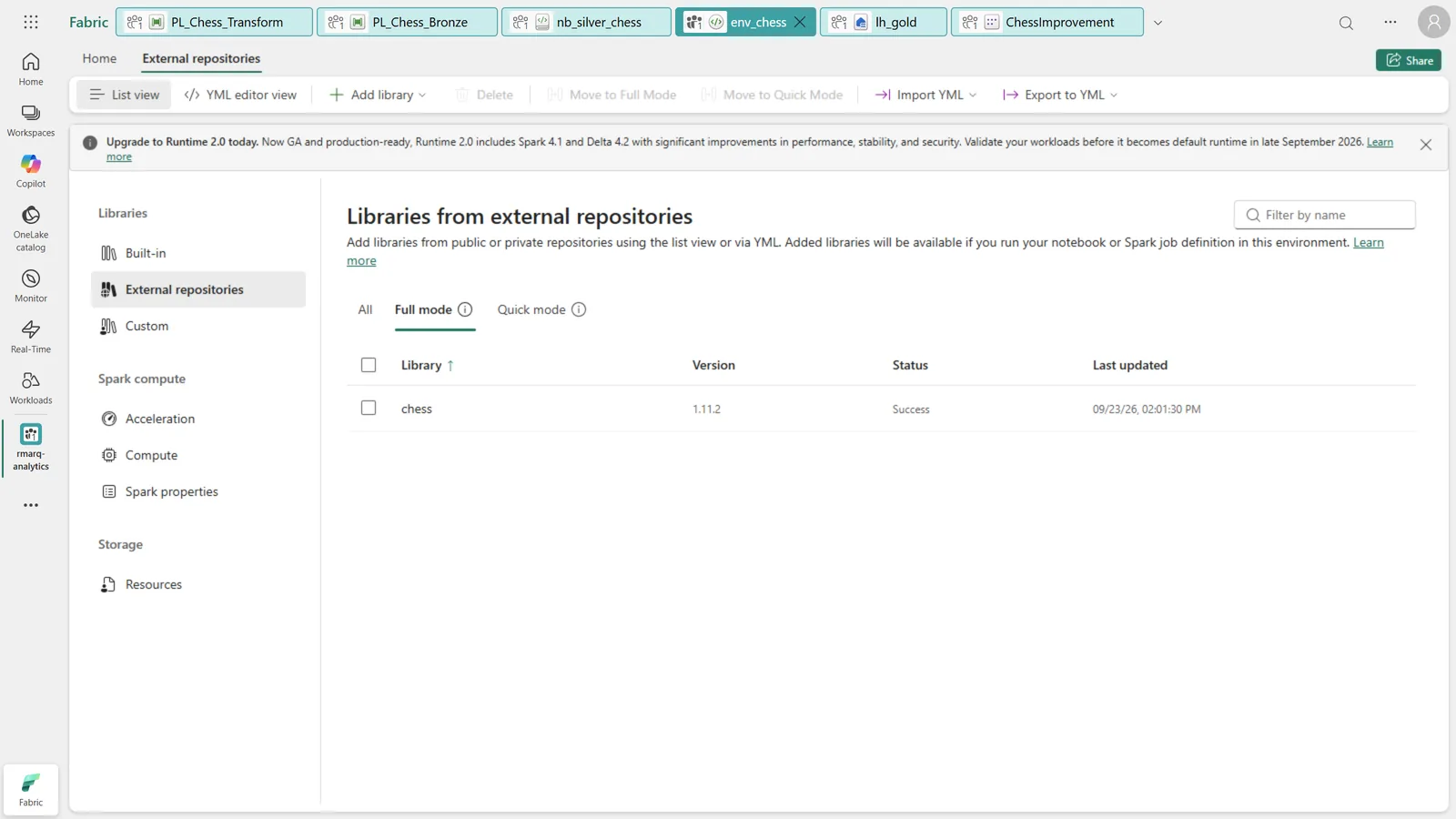Viewport: 1456px width, 819px height.
Task: Click the Quick mode info icon
Action: pos(579,309)
